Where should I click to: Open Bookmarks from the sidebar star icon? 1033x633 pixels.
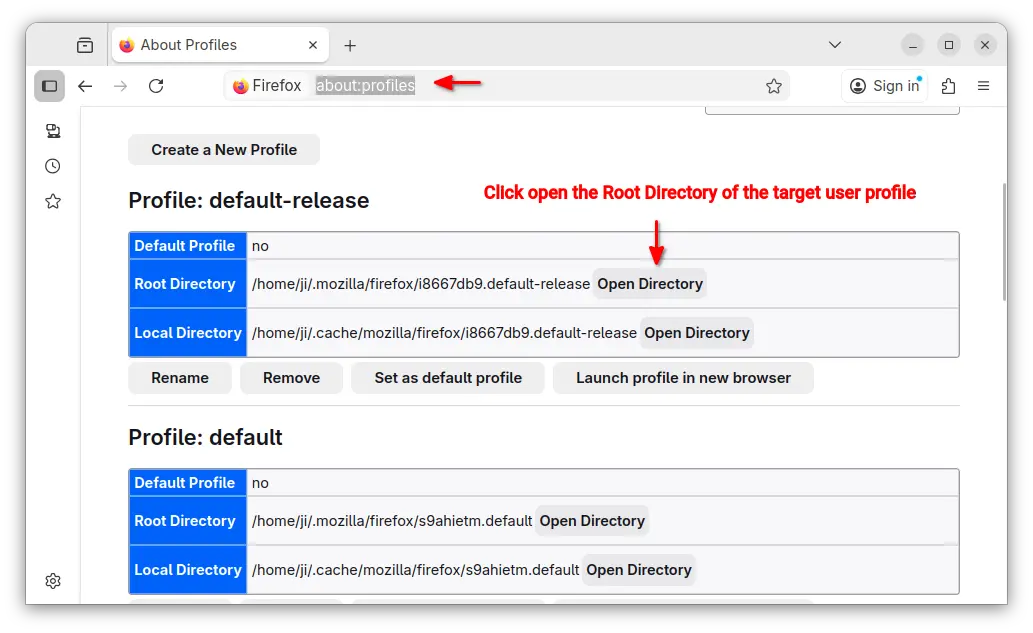click(x=53, y=201)
